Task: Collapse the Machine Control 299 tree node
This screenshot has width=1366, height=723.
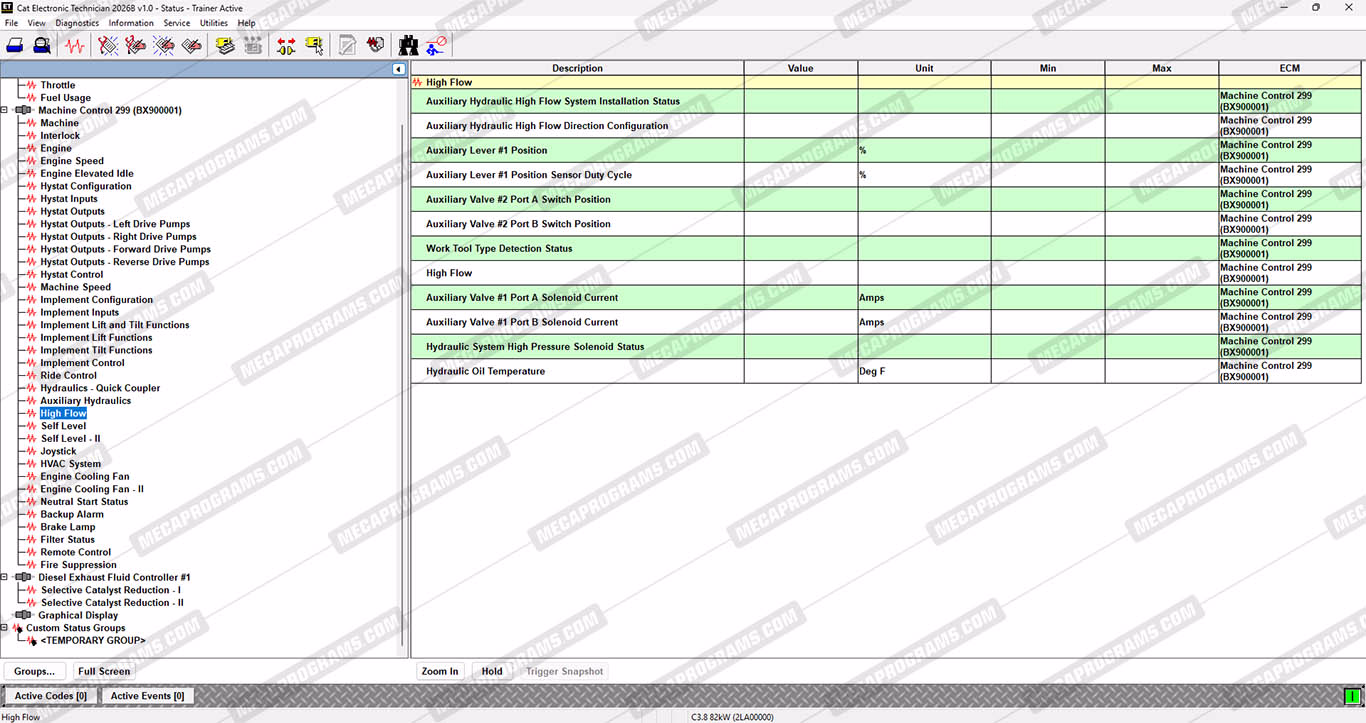Action: [5, 111]
